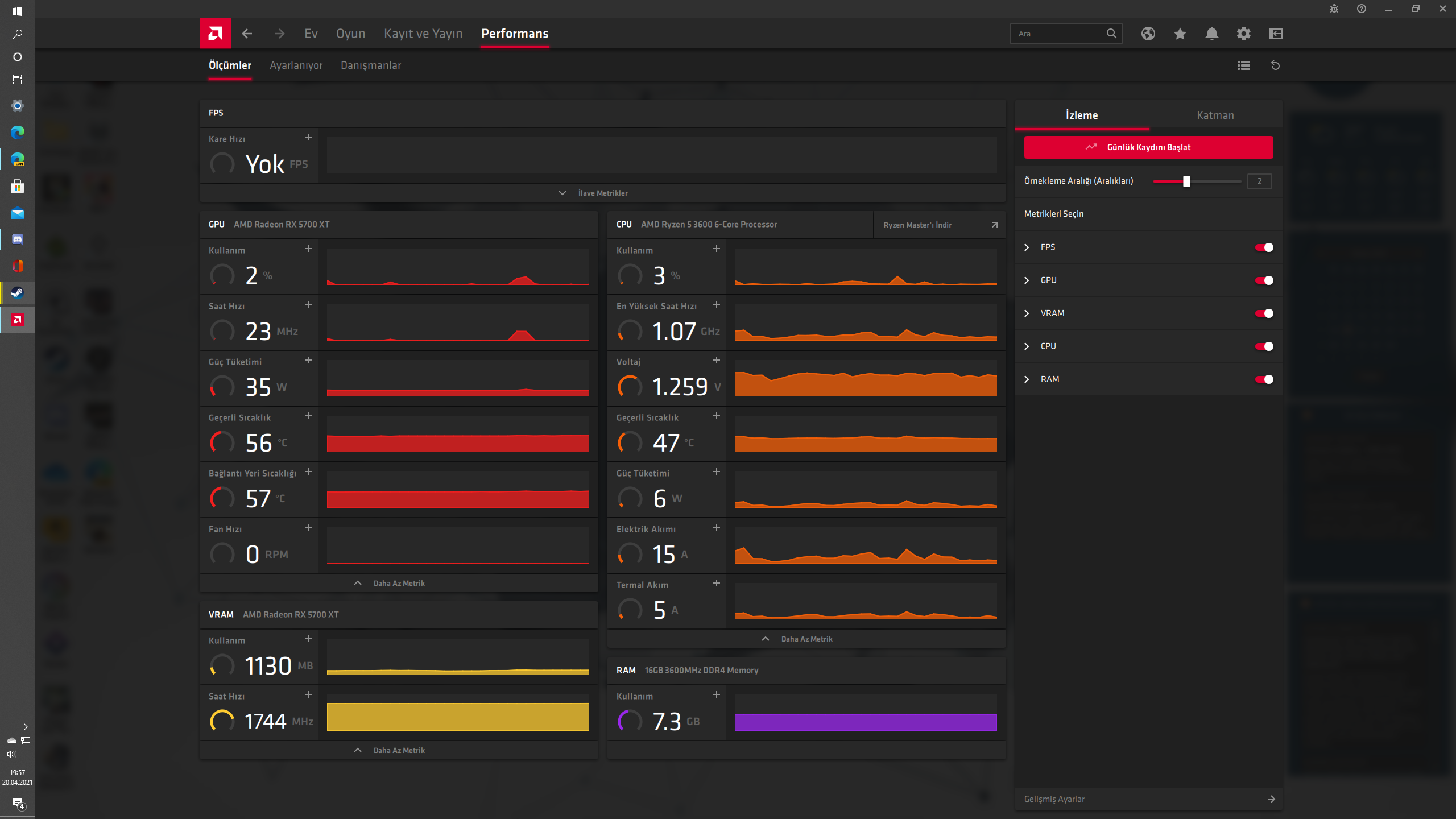Add VRAM Saat Hızı metric plus
Image resolution: width=1456 pixels, height=819 pixels.
point(309,694)
